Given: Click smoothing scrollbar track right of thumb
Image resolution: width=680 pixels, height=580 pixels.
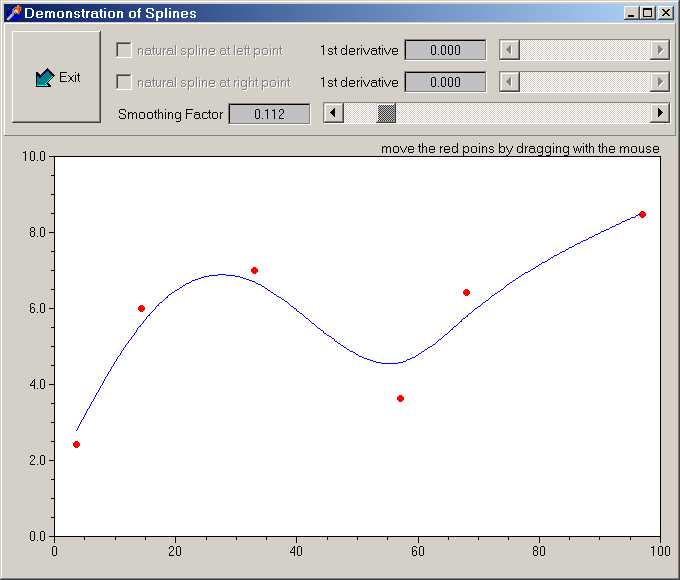Looking at the screenshot, I should click(520, 113).
